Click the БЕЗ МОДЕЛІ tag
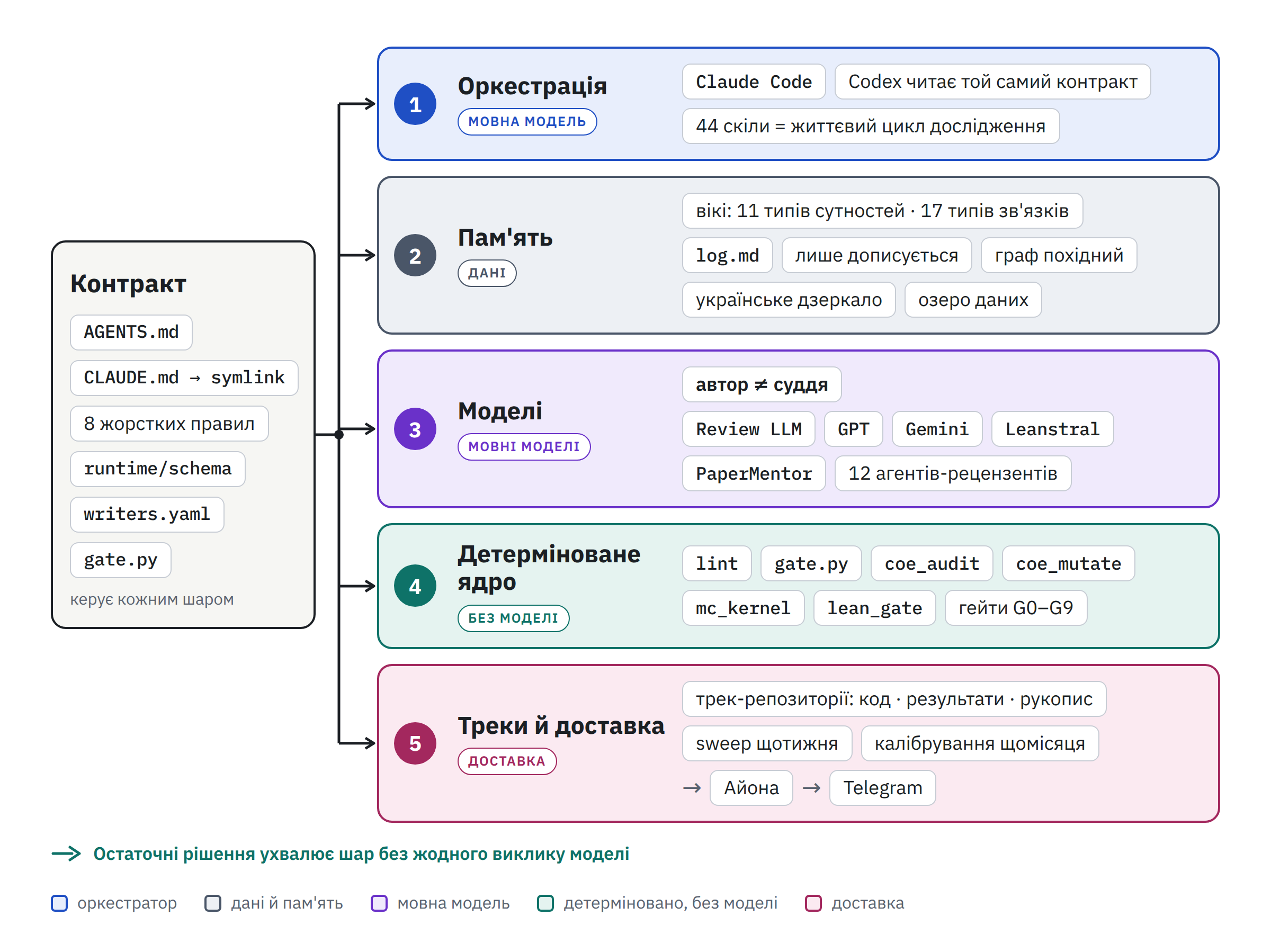1271x952 pixels. coord(513,618)
